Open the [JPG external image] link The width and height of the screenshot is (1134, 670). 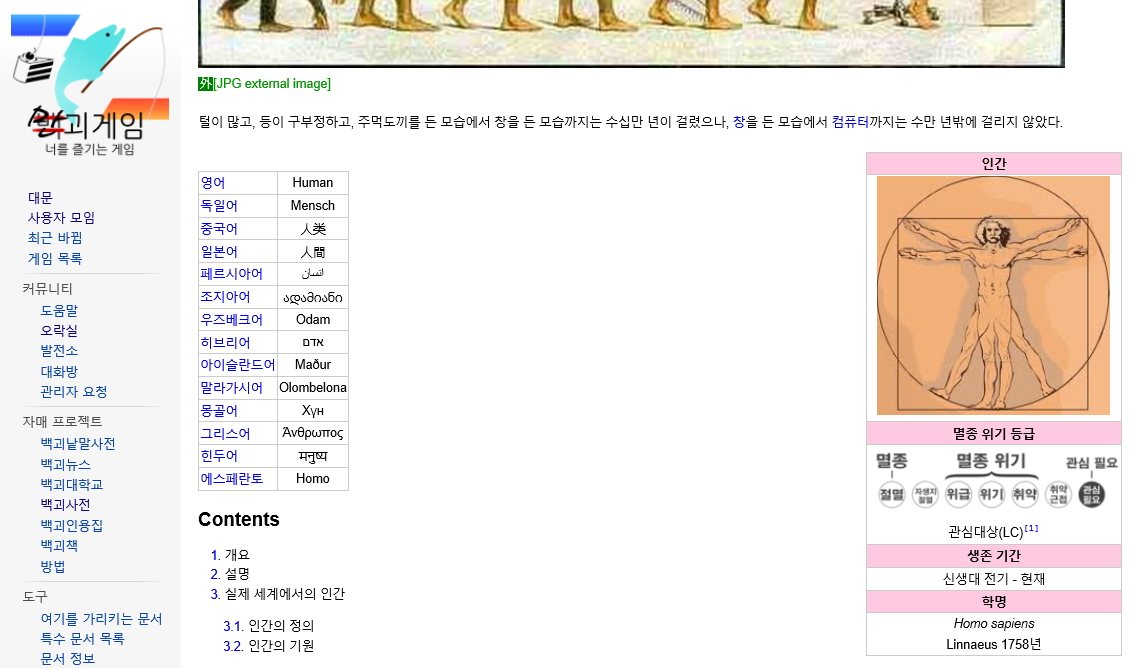[x=272, y=84]
